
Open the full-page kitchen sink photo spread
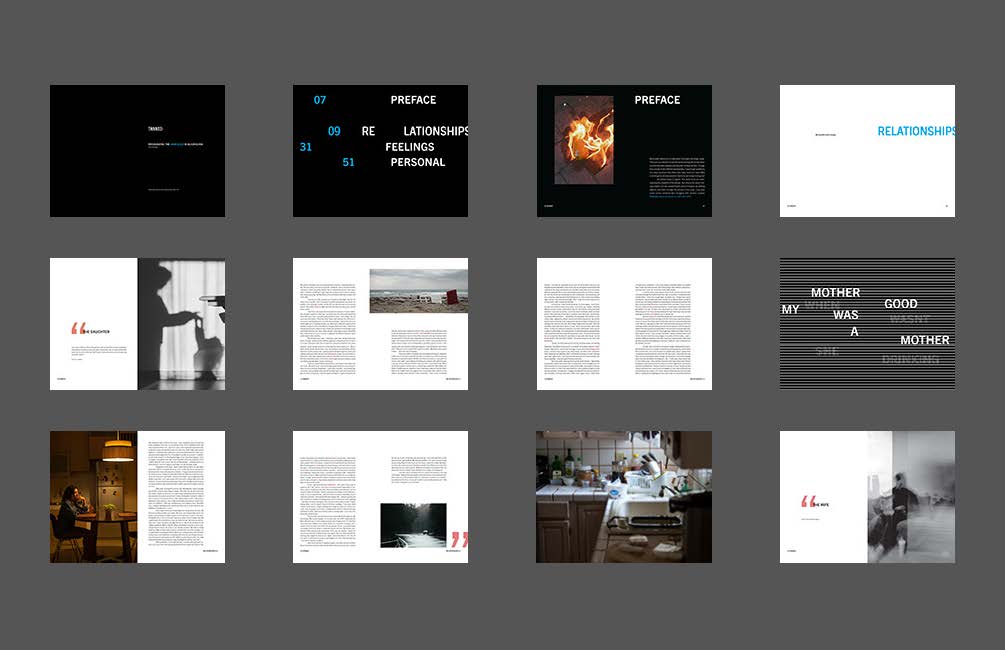click(x=624, y=497)
